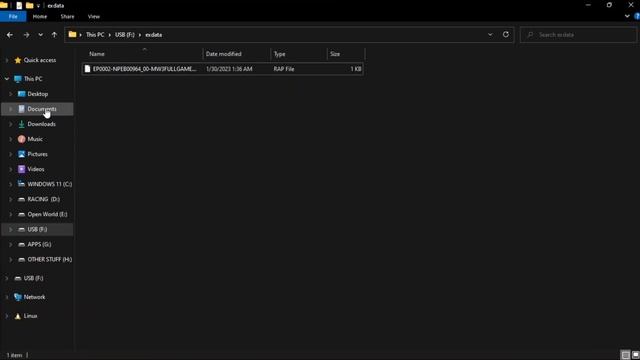Image resolution: width=640 pixels, height=360 pixels.
Task: Go up one folder level
Action: (54, 35)
